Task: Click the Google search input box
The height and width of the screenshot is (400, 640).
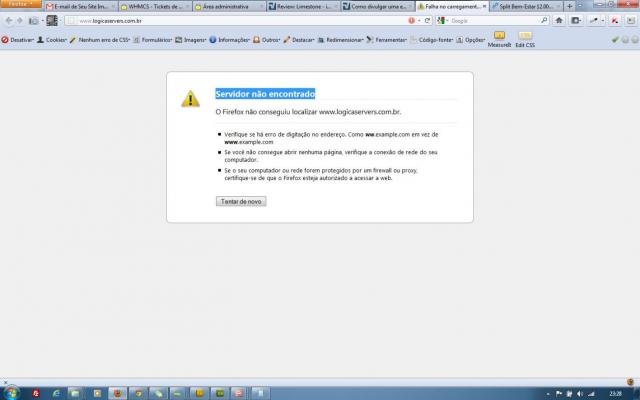Action: (x=495, y=20)
